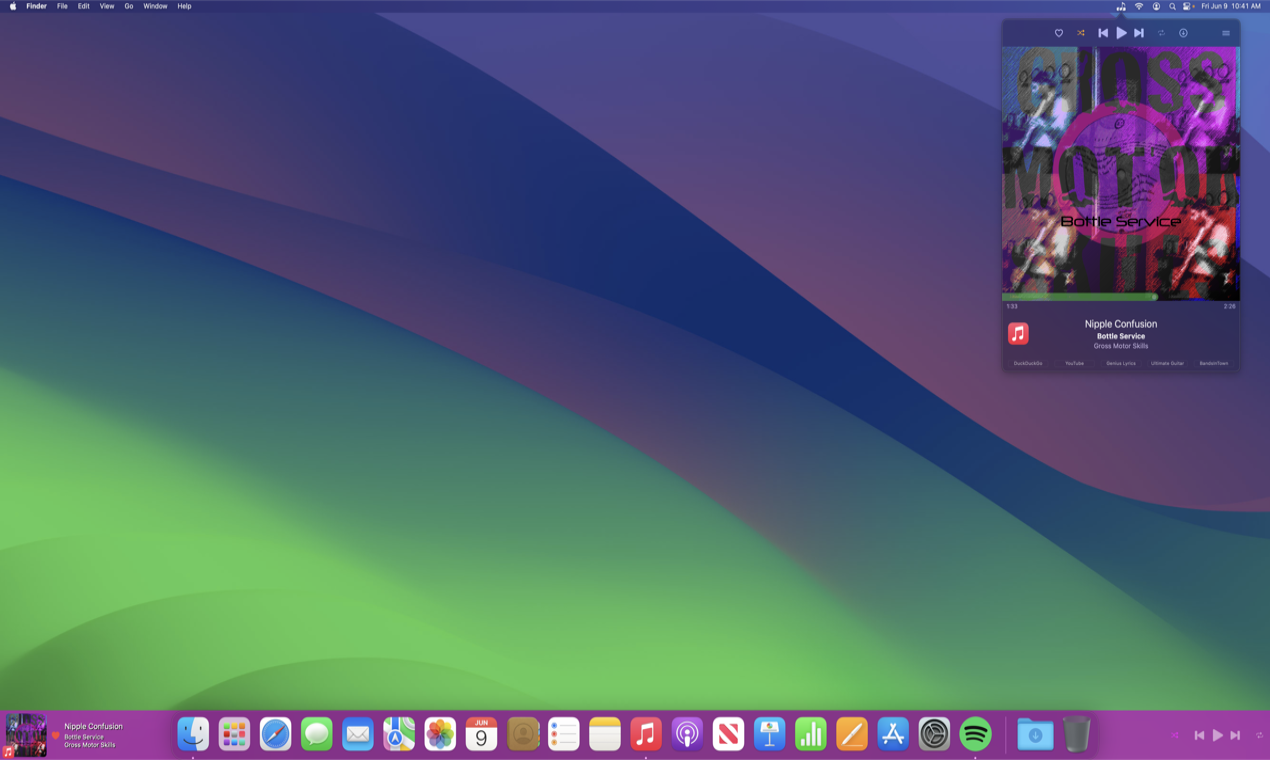Click next track in Dock player controls
The height and width of the screenshot is (760, 1270).
tap(1235, 735)
